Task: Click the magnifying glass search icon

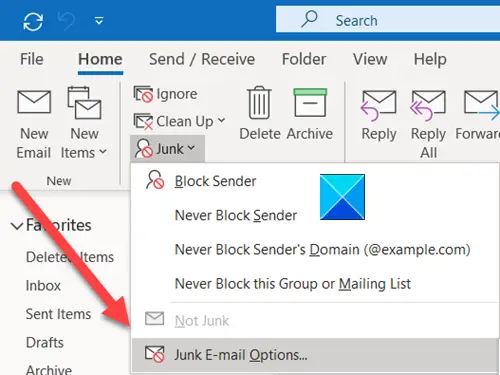Action: pos(310,19)
